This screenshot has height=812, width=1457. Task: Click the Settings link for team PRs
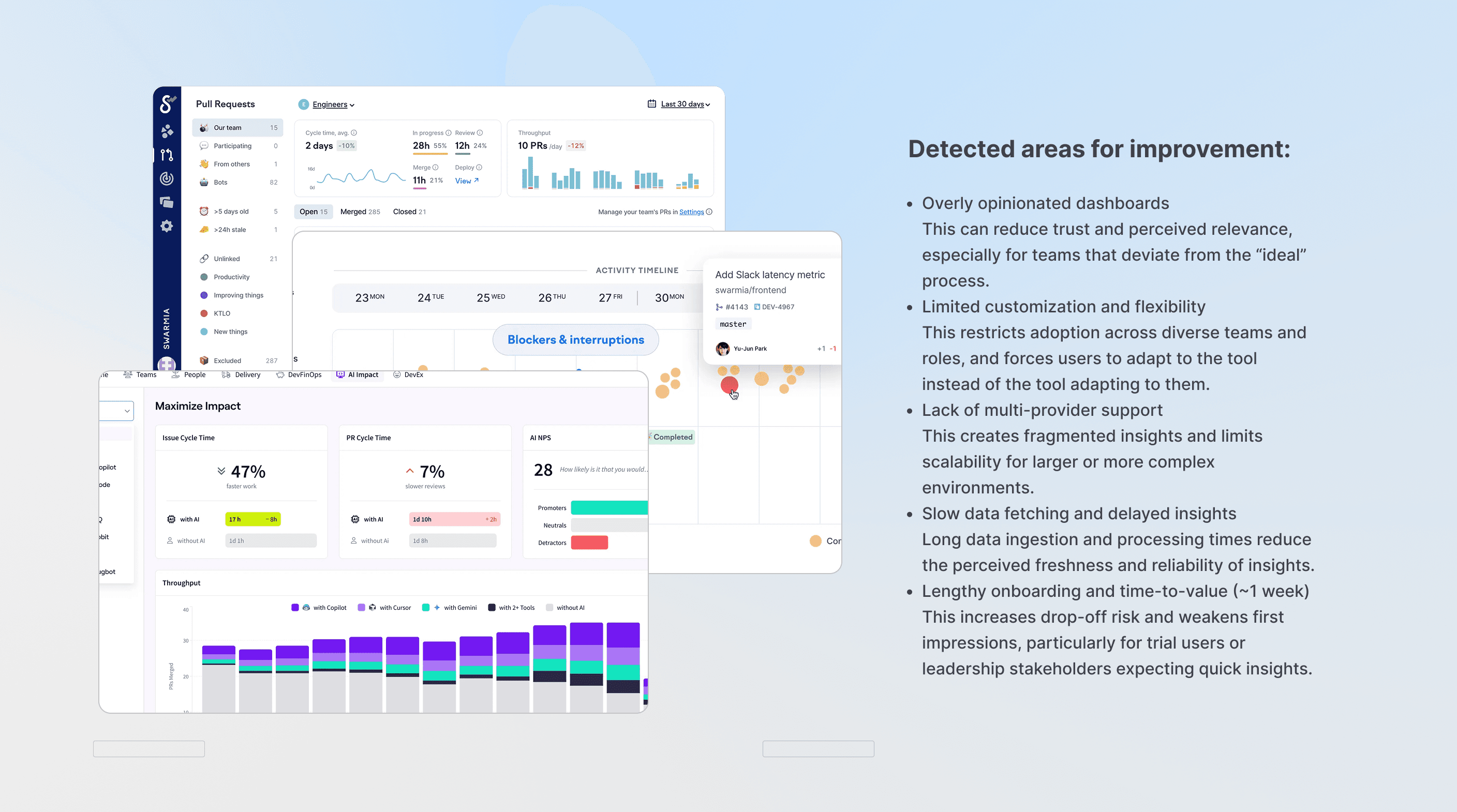click(691, 212)
